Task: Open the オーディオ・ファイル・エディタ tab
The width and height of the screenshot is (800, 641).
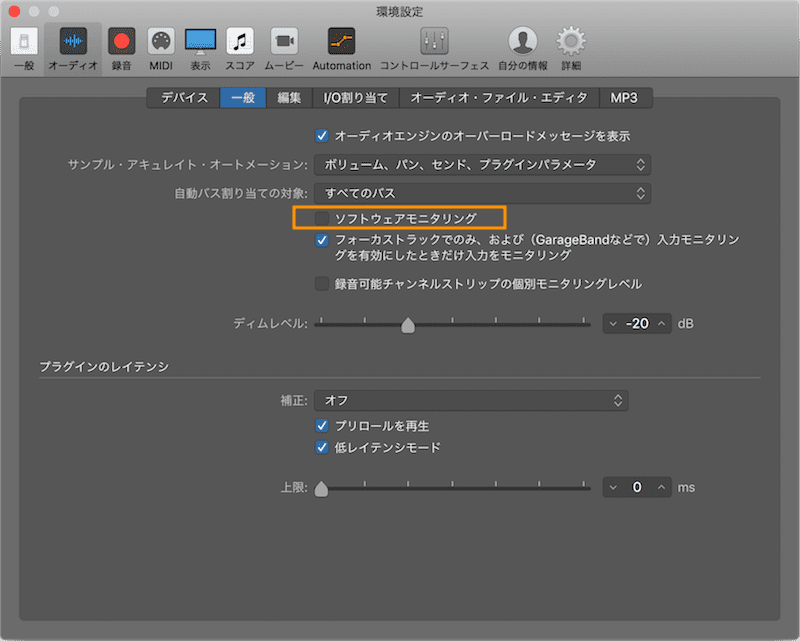Action: pos(499,97)
